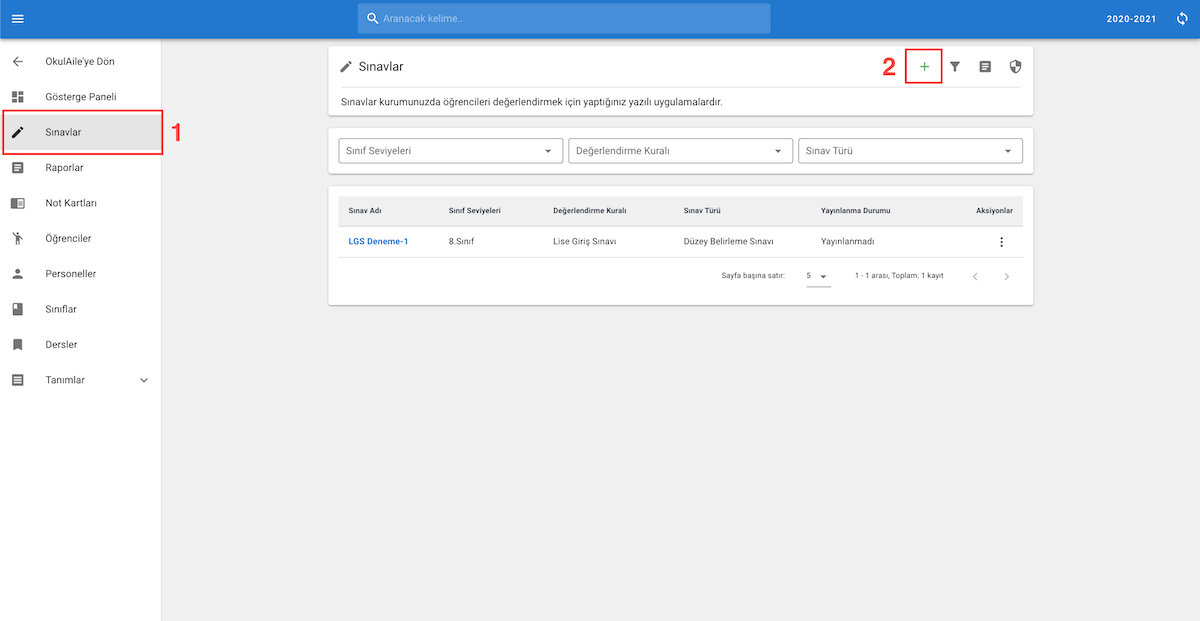This screenshot has height=621, width=1200.
Task: Open the hamburger main menu
Action: pyautogui.click(x=17, y=19)
